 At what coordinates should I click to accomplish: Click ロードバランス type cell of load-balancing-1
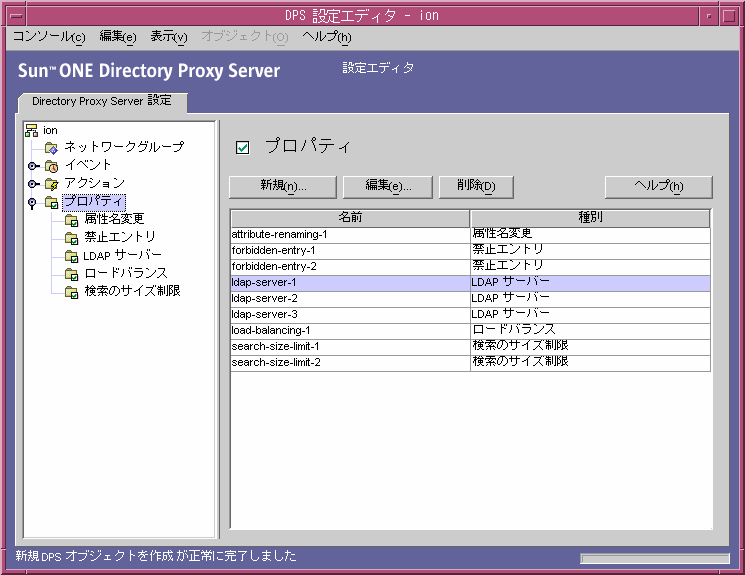point(590,331)
